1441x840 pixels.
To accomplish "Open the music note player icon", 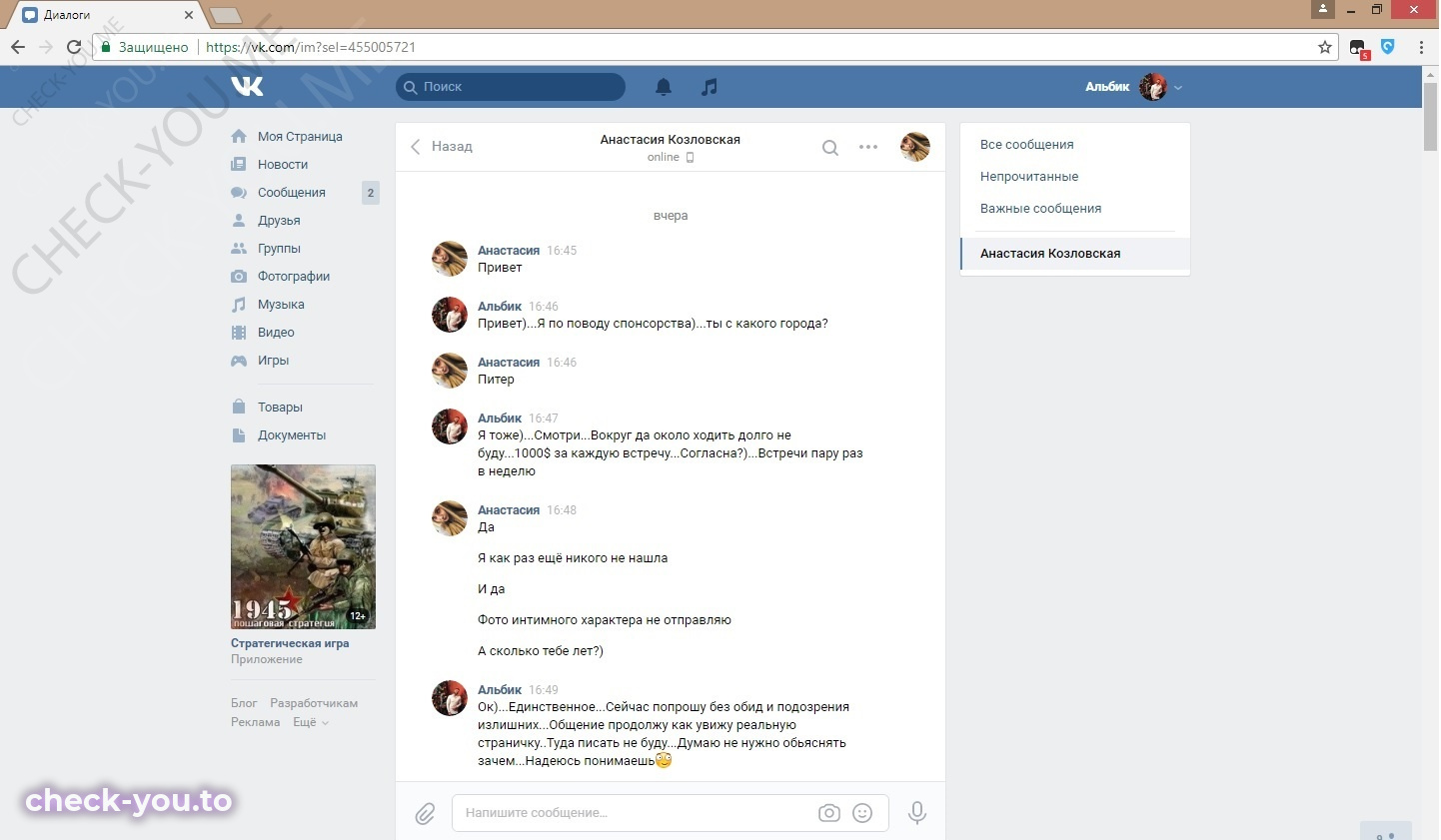I will coord(710,87).
